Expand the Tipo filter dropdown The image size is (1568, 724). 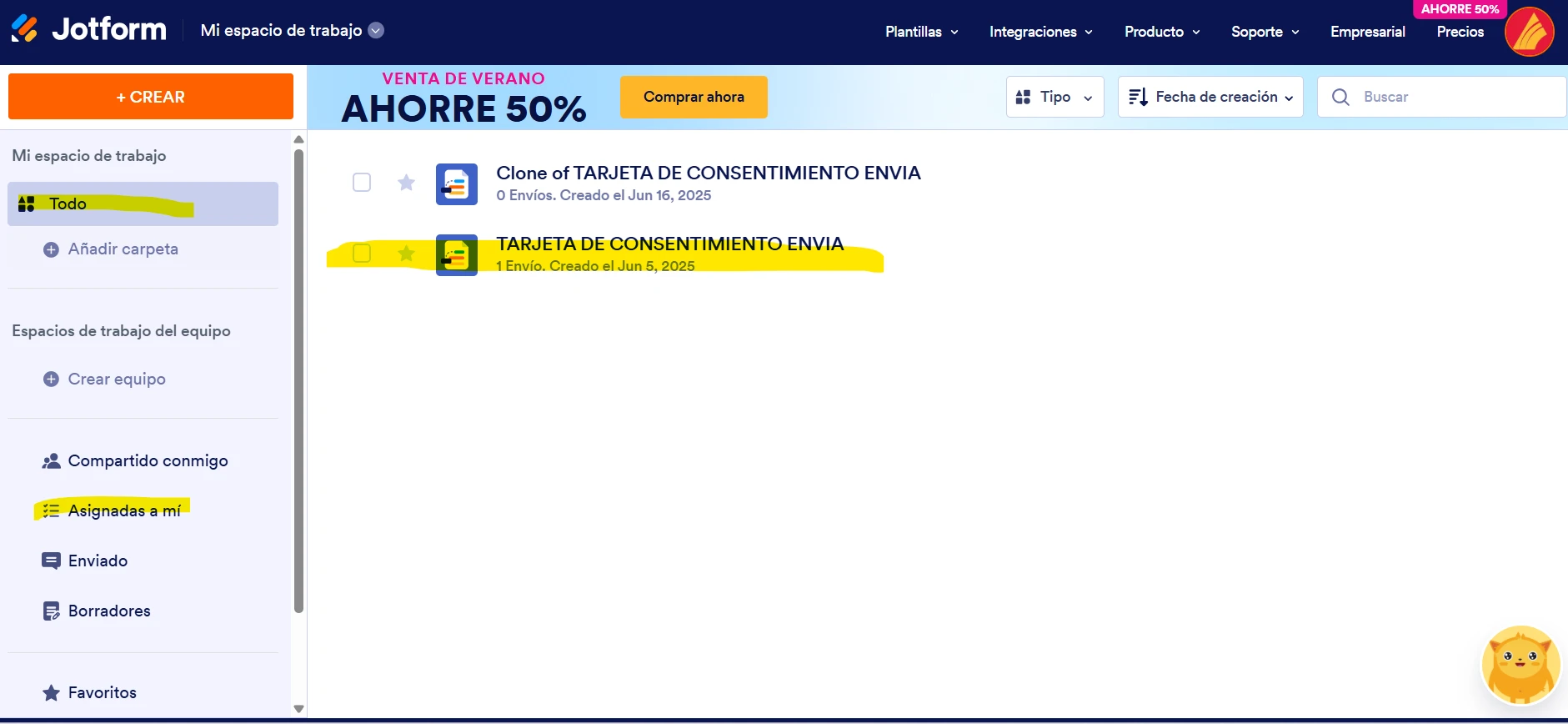point(1055,98)
